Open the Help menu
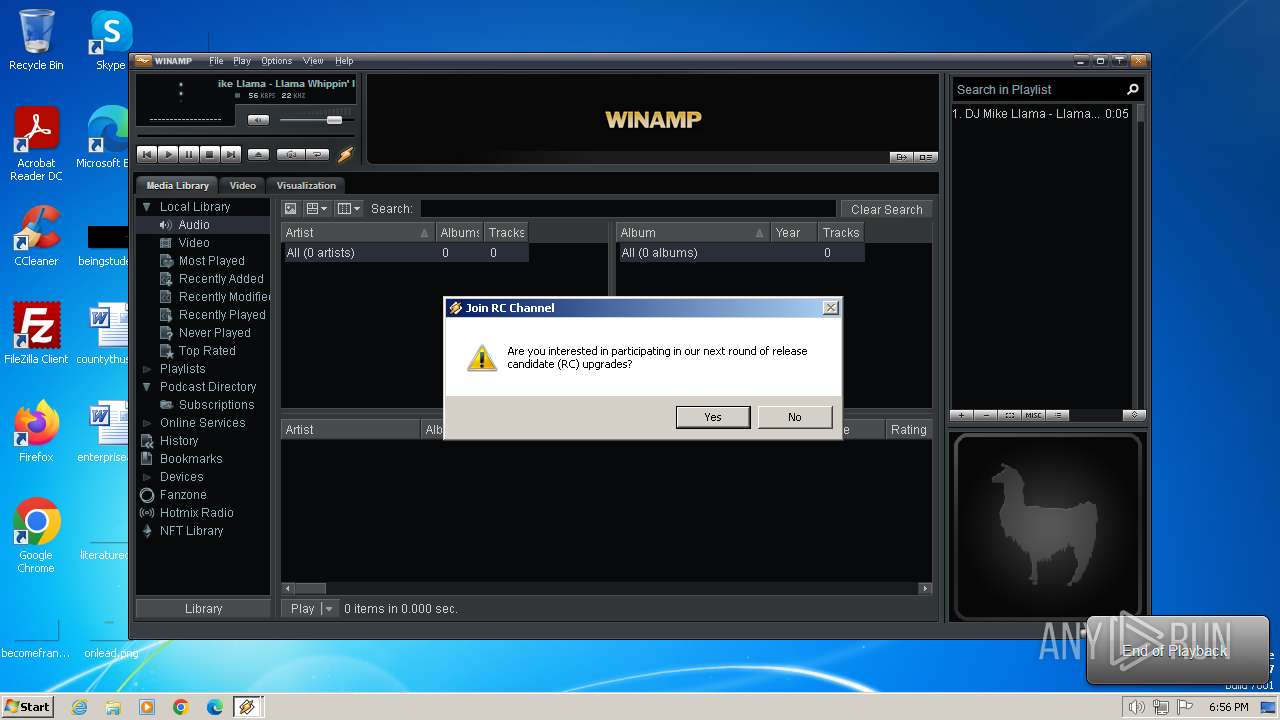Viewport: 1280px width, 720px height. coord(344,61)
